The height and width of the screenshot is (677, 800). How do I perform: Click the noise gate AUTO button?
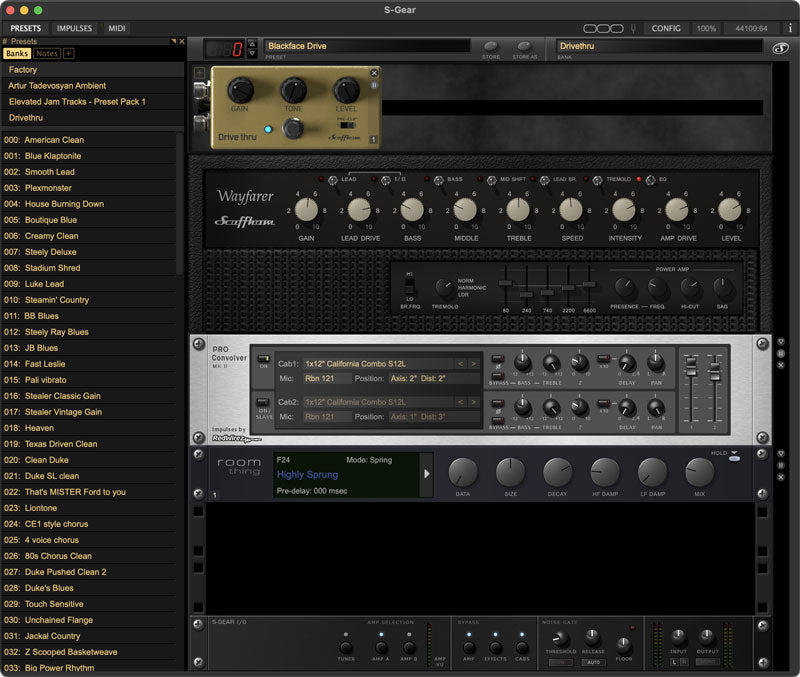593,662
